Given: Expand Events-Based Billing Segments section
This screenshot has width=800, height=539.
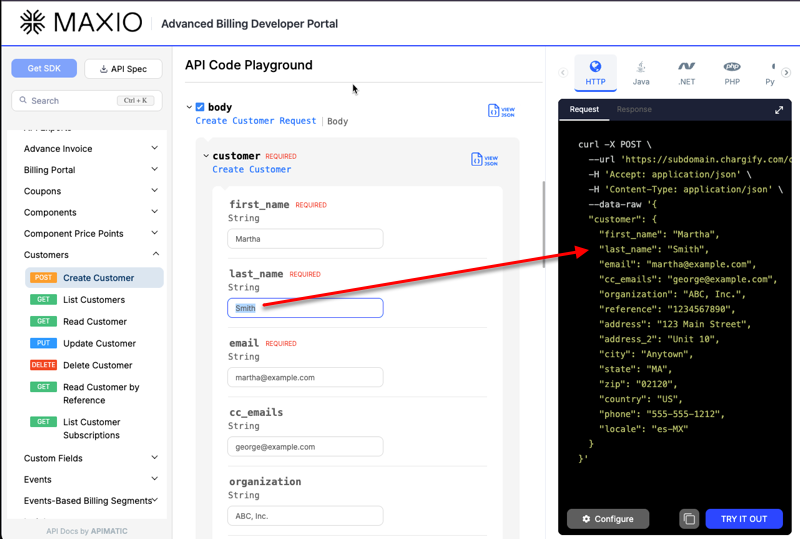Looking at the screenshot, I should click(91, 501).
